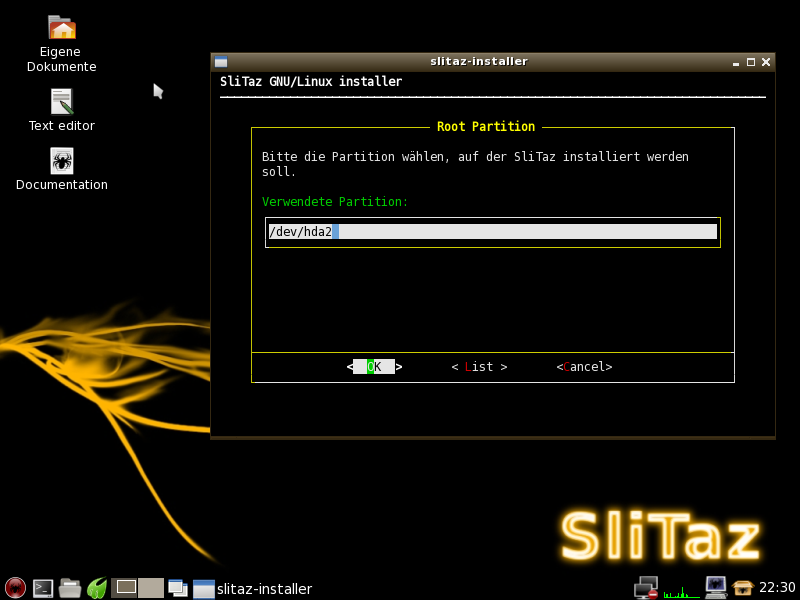This screenshot has height=600, width=800.
Task: Open the slitaz-installer window menu icon
Action: point(221,62)
